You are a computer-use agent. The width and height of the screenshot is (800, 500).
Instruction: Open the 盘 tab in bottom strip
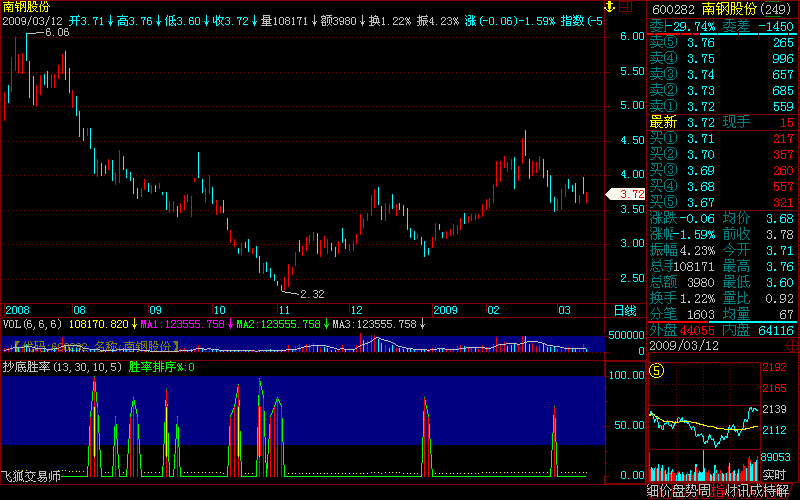[679, 492]
